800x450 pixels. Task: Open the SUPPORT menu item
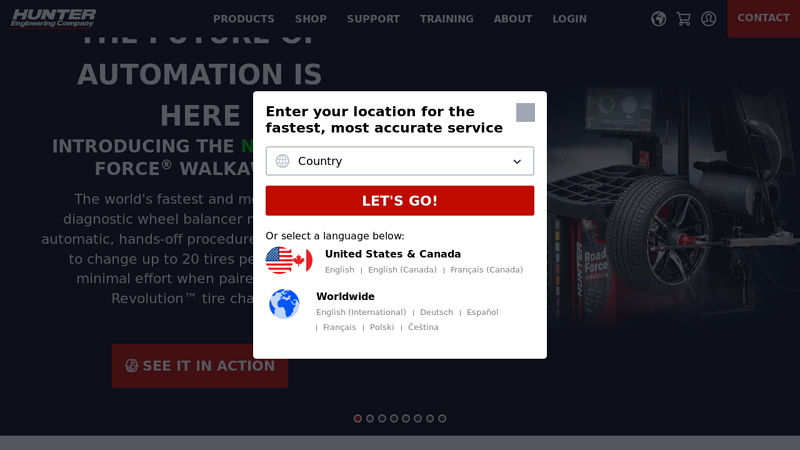pos(373,19)
